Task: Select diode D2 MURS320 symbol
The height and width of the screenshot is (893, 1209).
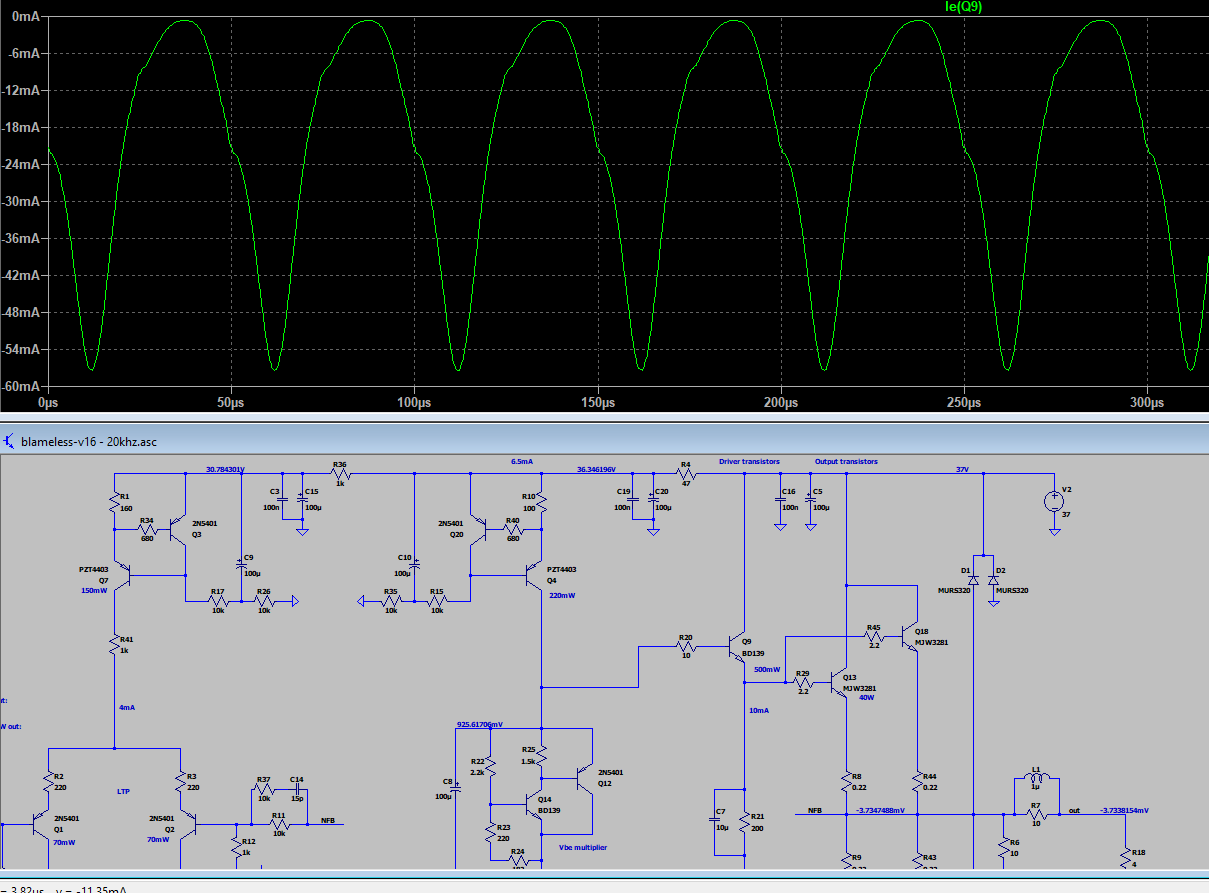Action: tap(993, 580)
